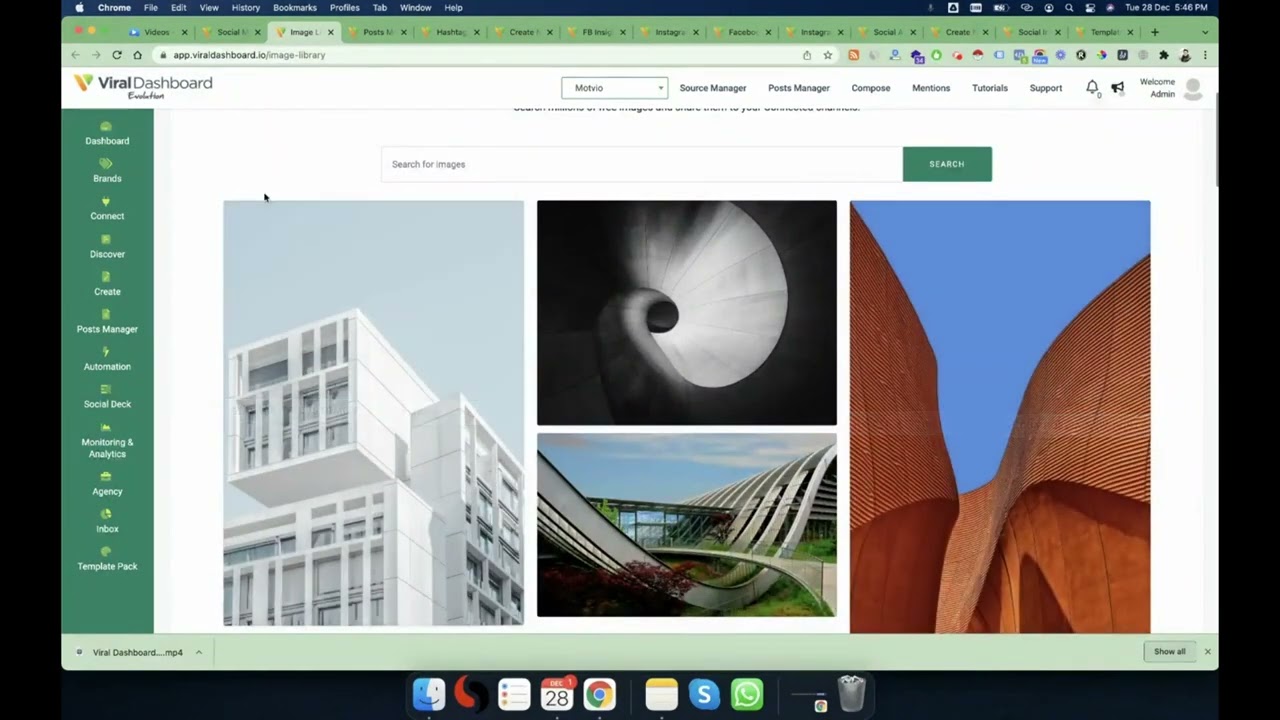Viewport: 1280px width, 720px height.
Task: Switch to the Hashtag browser tab
Action: coord(451,32)
